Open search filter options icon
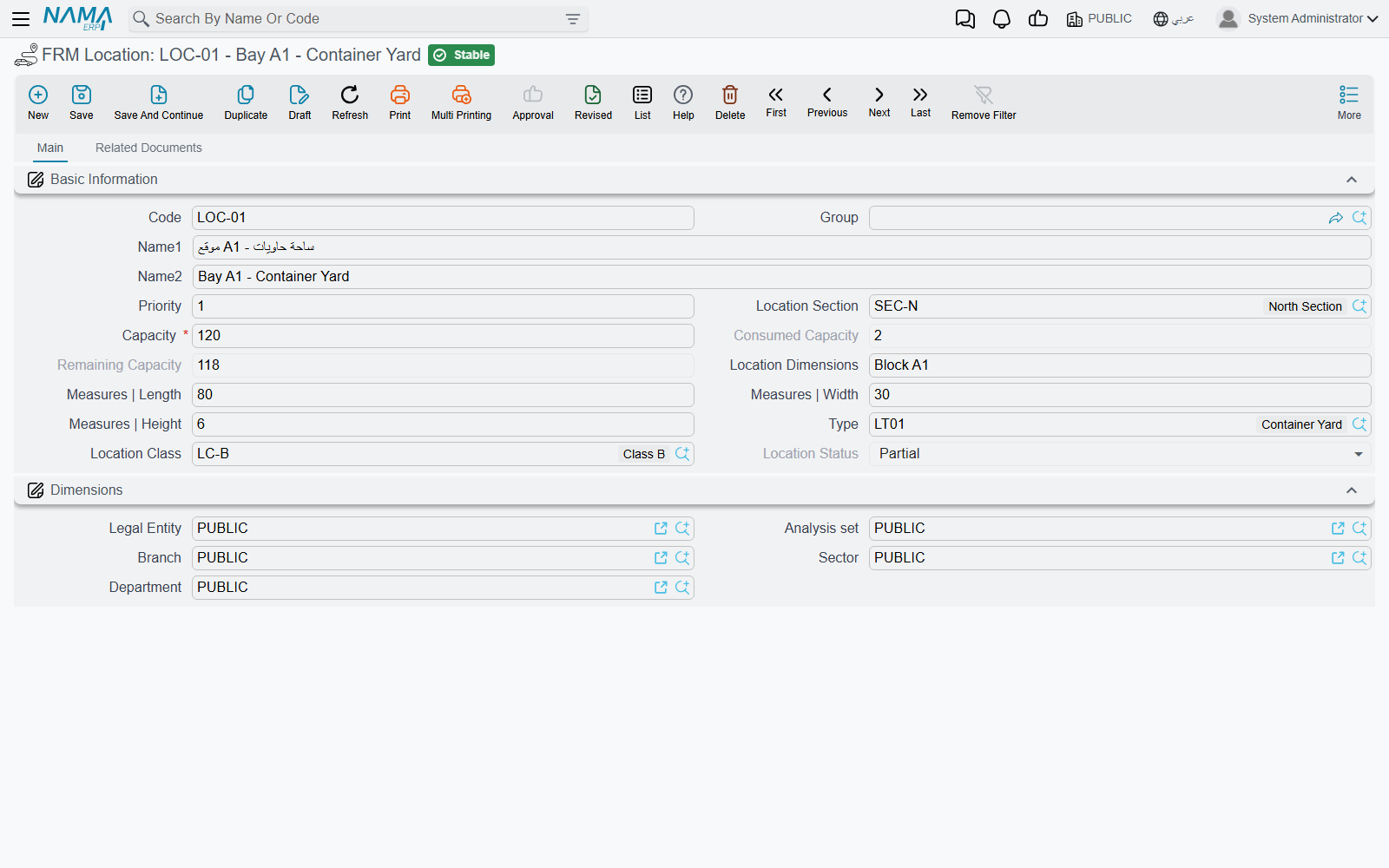Viewport: 1389px width, 868px height. [x=573, y=18]
